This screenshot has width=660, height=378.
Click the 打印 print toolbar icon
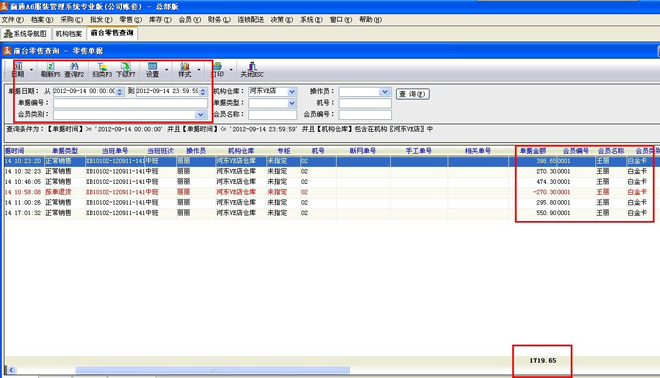point(217,66)
